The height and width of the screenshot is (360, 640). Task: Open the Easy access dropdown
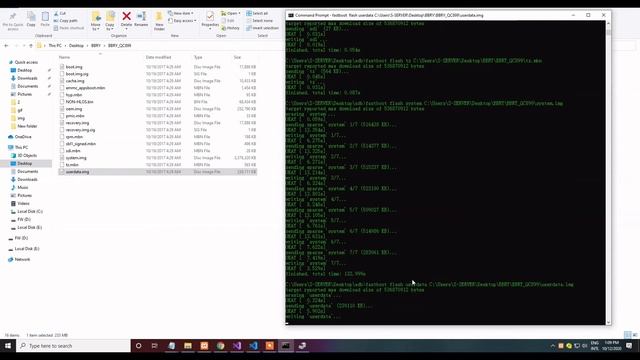coord(182,21)
